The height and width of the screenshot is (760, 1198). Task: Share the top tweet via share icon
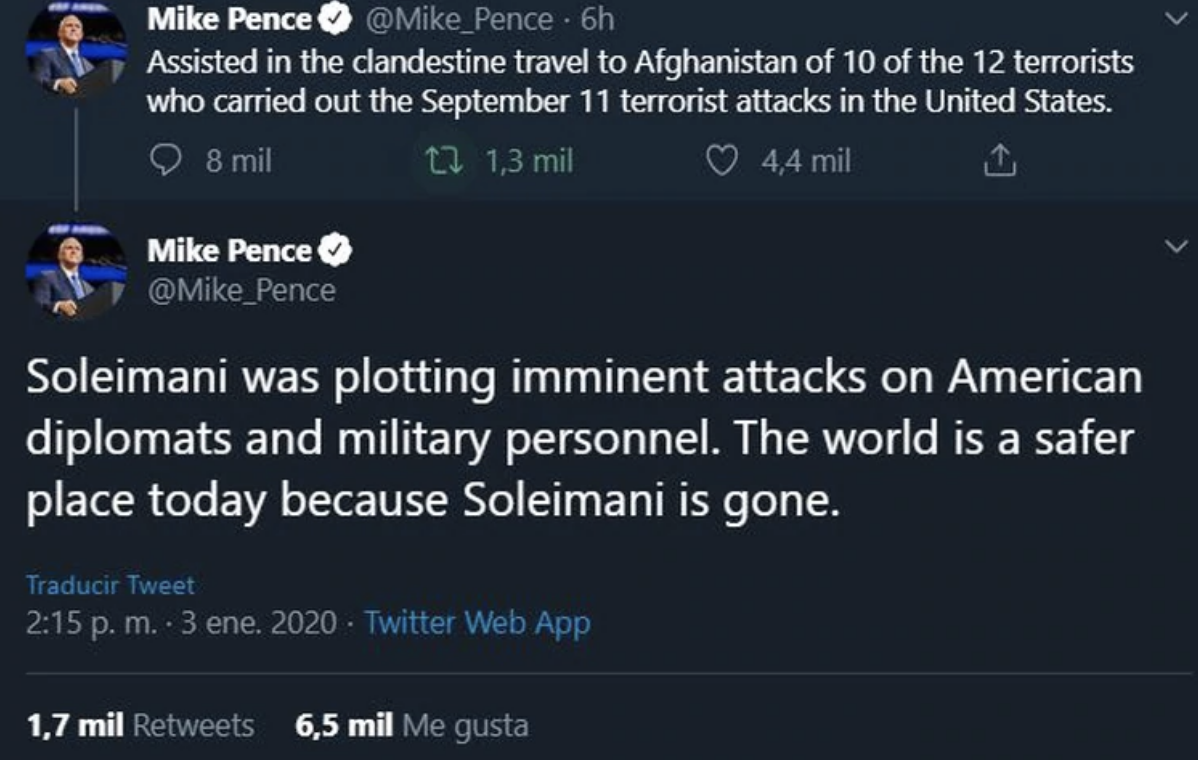[x=1001, y=161]
